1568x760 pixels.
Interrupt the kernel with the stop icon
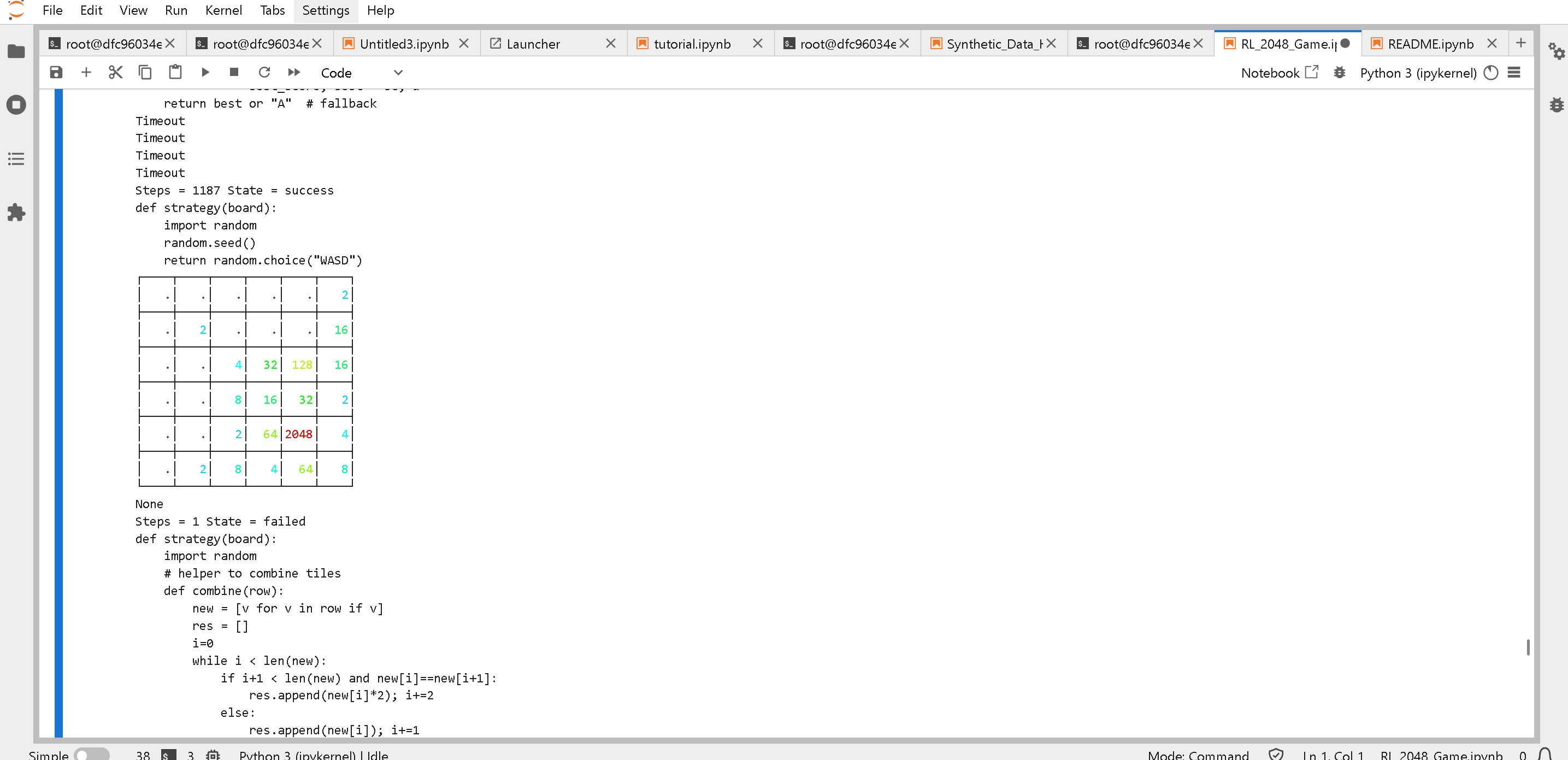(234, 73)
